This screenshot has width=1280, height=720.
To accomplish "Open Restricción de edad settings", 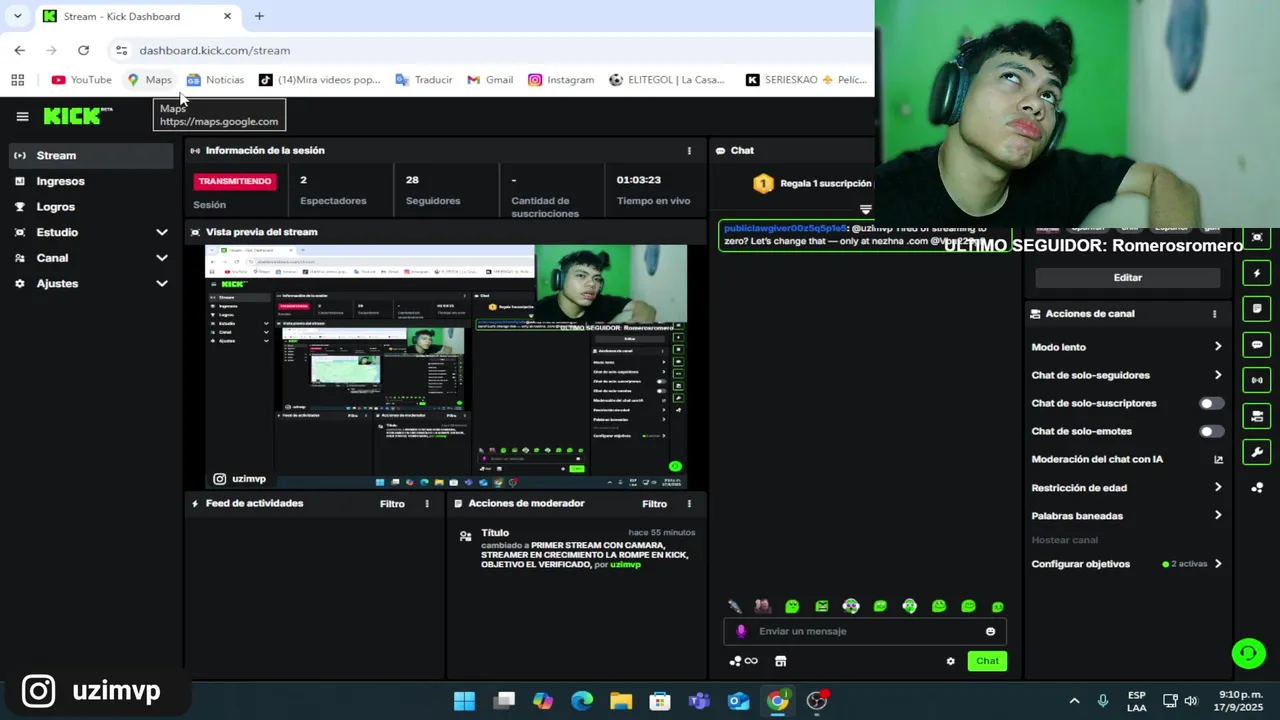I will pyautogui.click(x=1127, y=488).
